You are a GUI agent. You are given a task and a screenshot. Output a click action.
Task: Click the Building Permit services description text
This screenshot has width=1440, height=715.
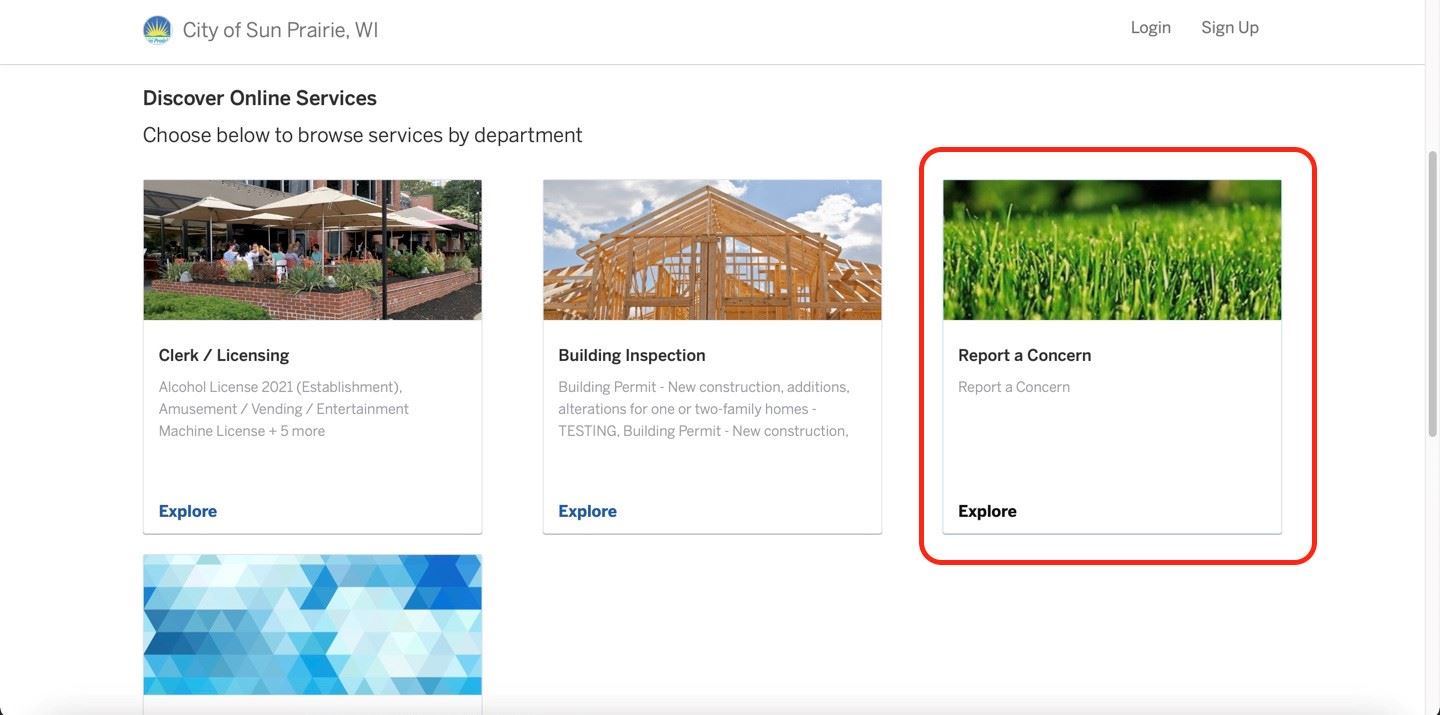[x=704, y=409]
